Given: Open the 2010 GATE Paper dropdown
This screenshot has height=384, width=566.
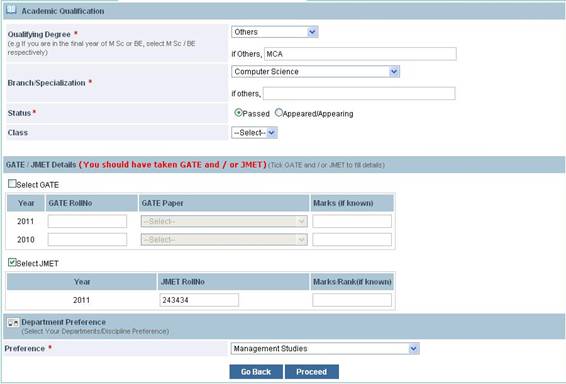Looking at the screenshot, I should click(x=224, y=239).
